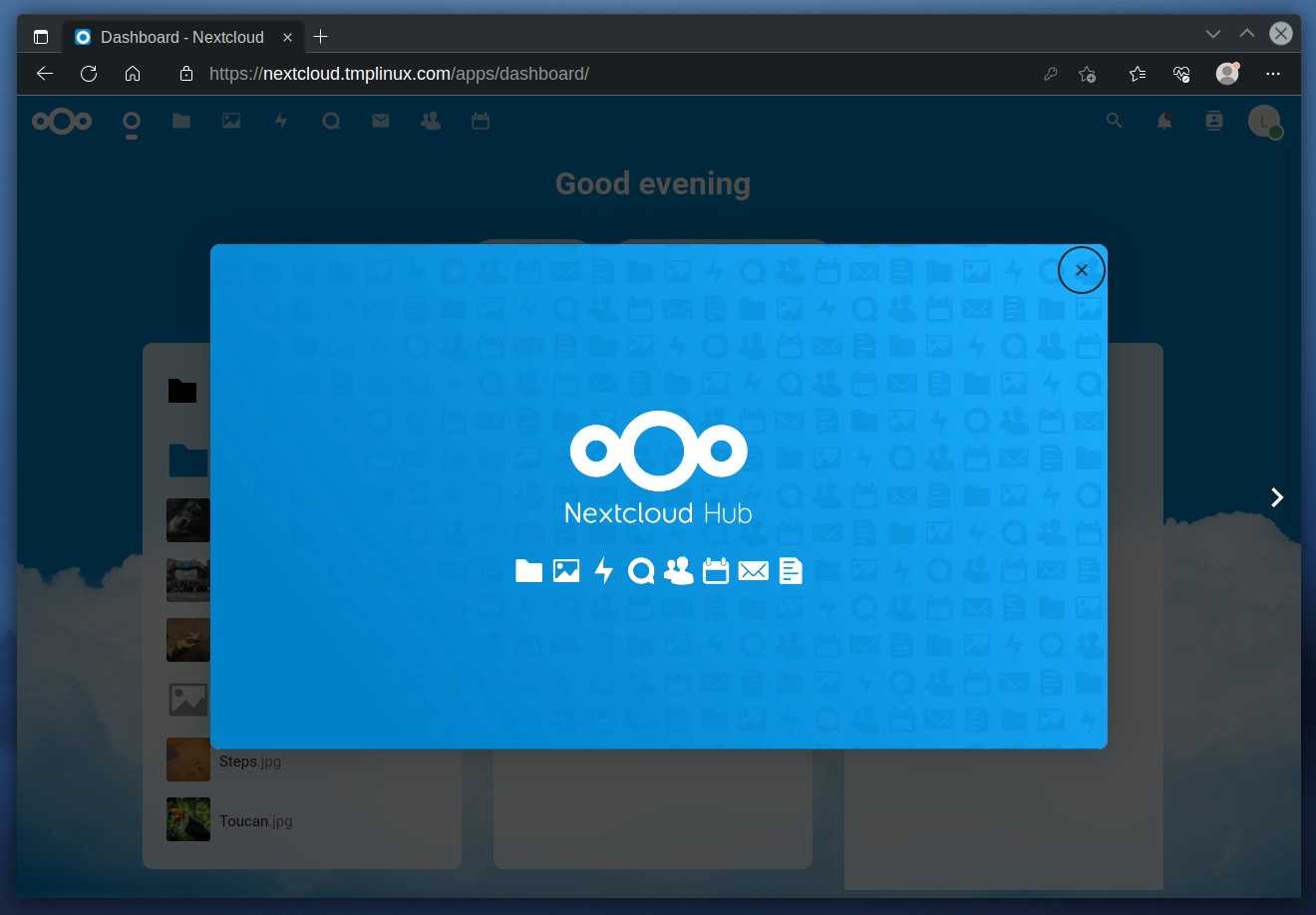Go to next slide with right chevron

tap(1276, 497)
